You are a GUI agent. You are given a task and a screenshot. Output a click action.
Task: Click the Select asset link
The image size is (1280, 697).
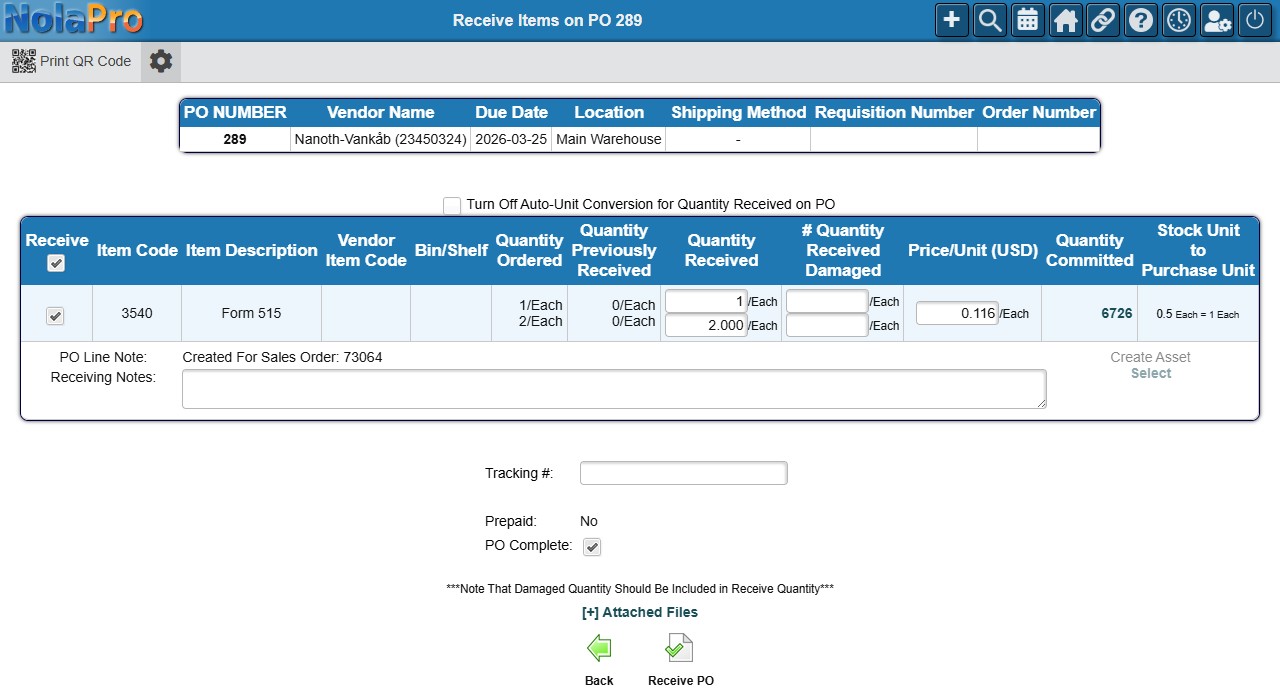(x=1151, y=373)
